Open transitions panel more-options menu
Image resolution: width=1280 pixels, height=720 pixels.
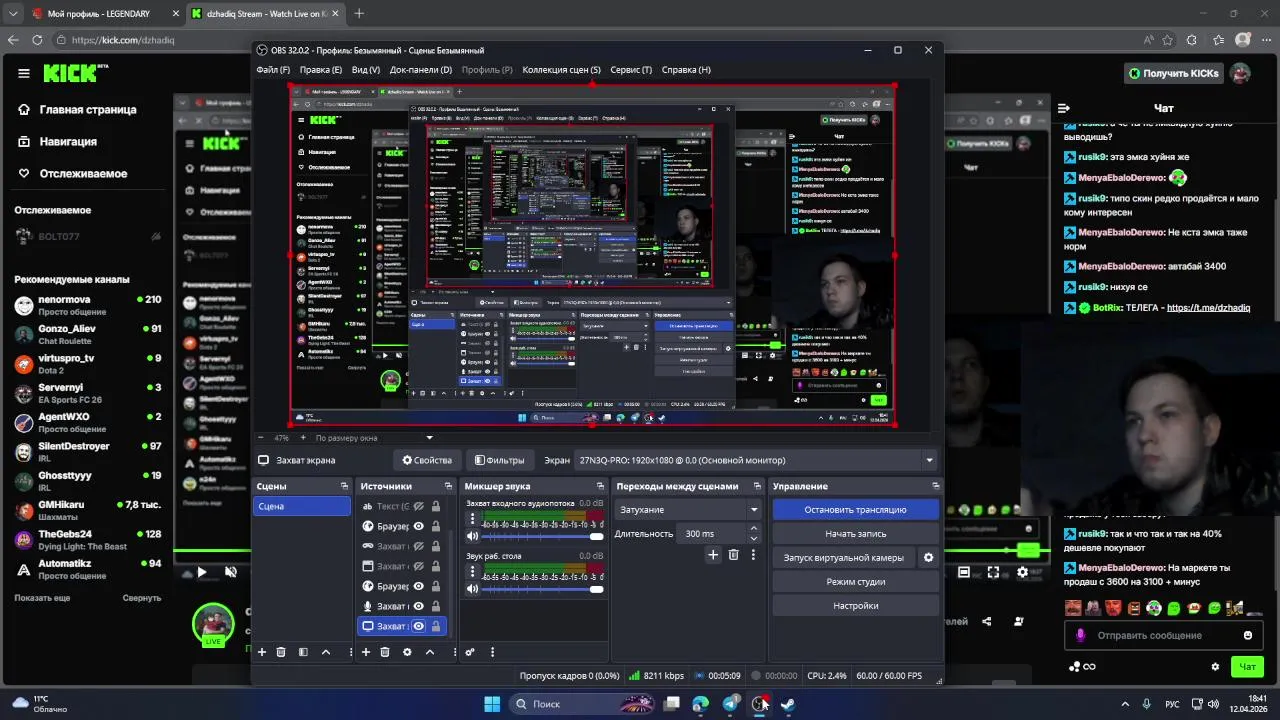click(753, 555)
